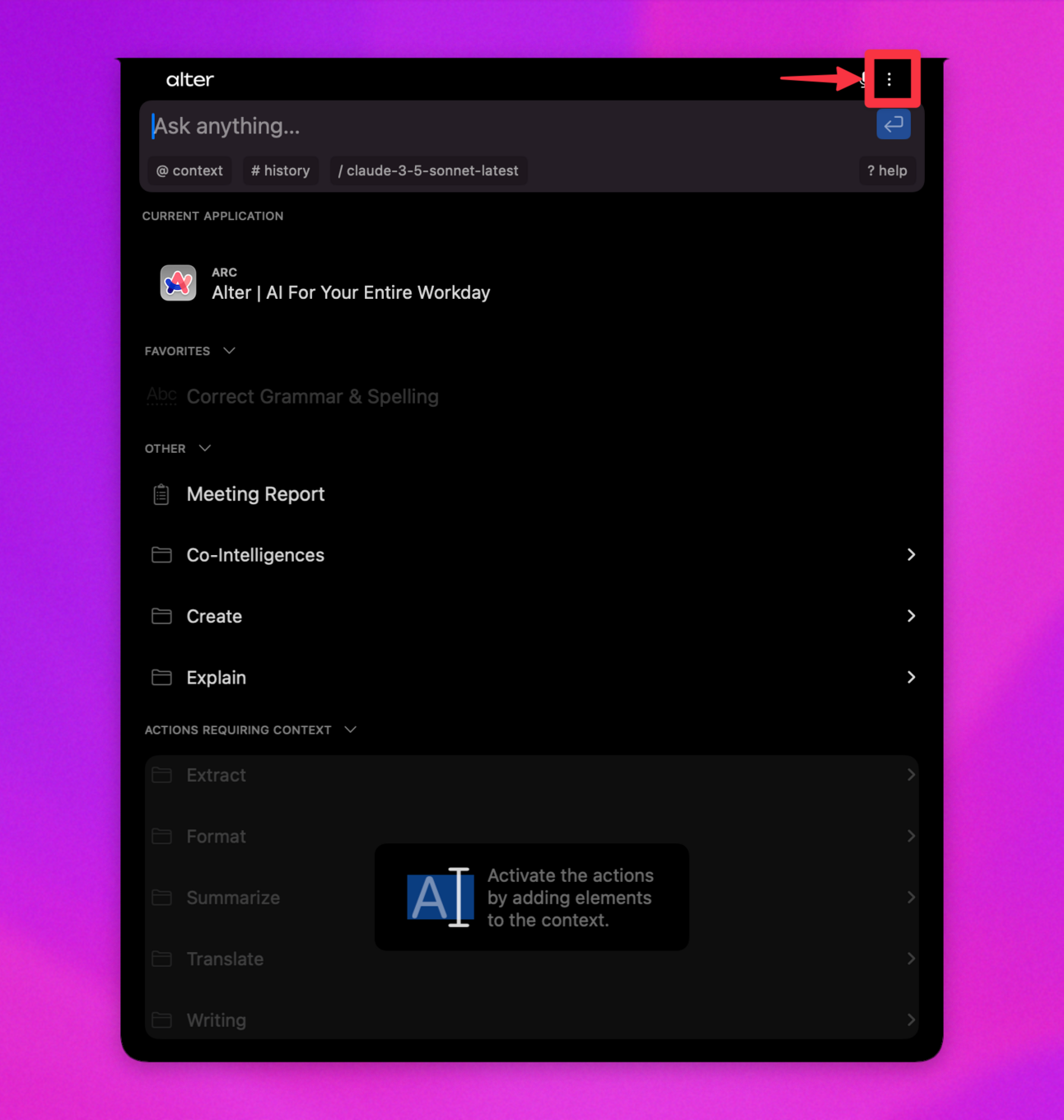Select the Correct Grammar & Spelling favorite
The height and width of the screenshot is (1120, 1064).
pyautogui.click(x=313, y=396)
